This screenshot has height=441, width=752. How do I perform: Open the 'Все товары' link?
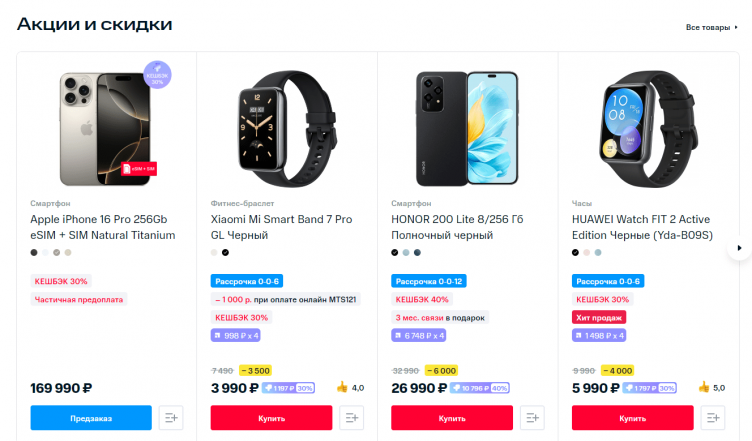point(709,27)
